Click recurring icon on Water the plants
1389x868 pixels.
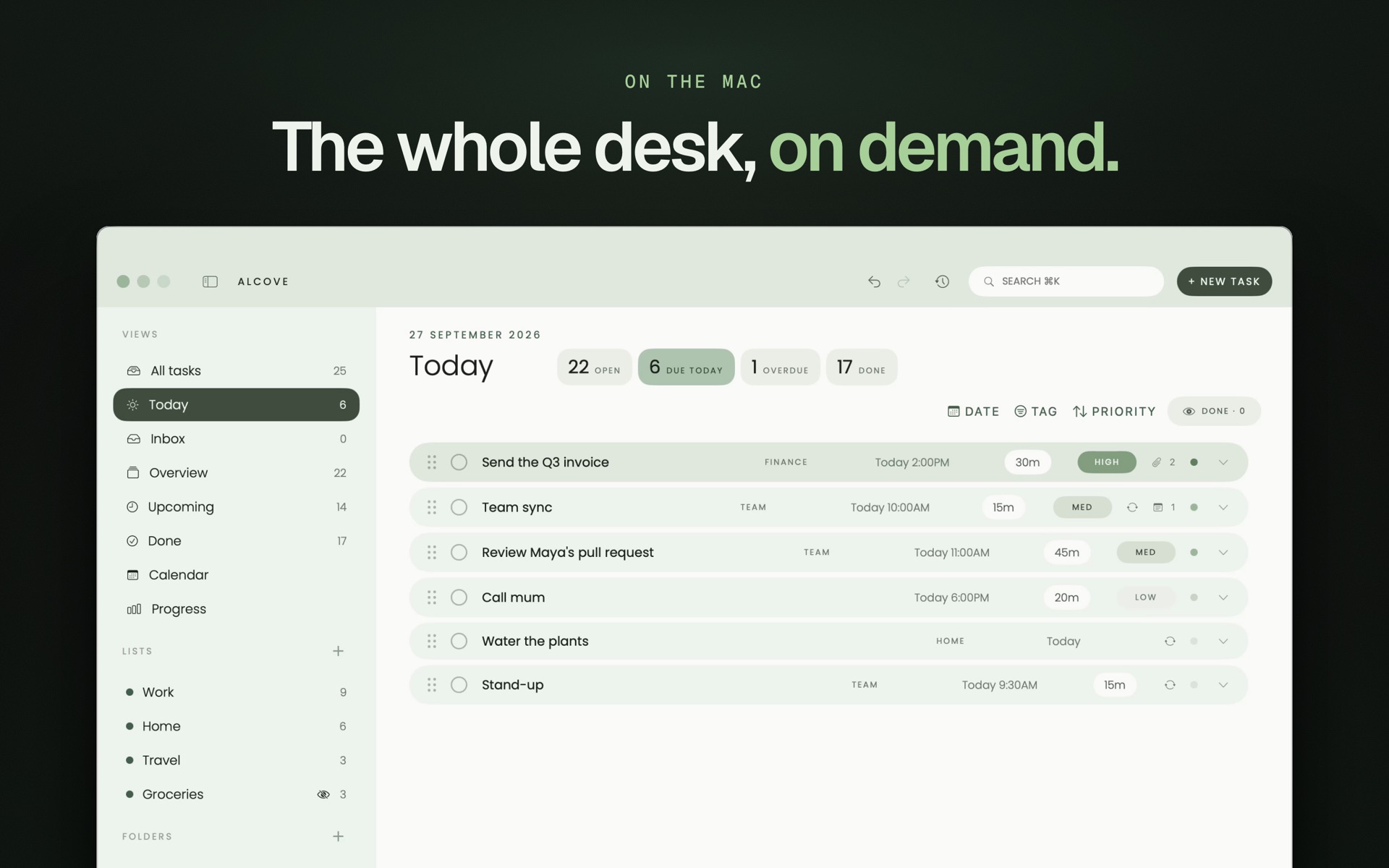pyautogui.click(x=1170, y=641)
